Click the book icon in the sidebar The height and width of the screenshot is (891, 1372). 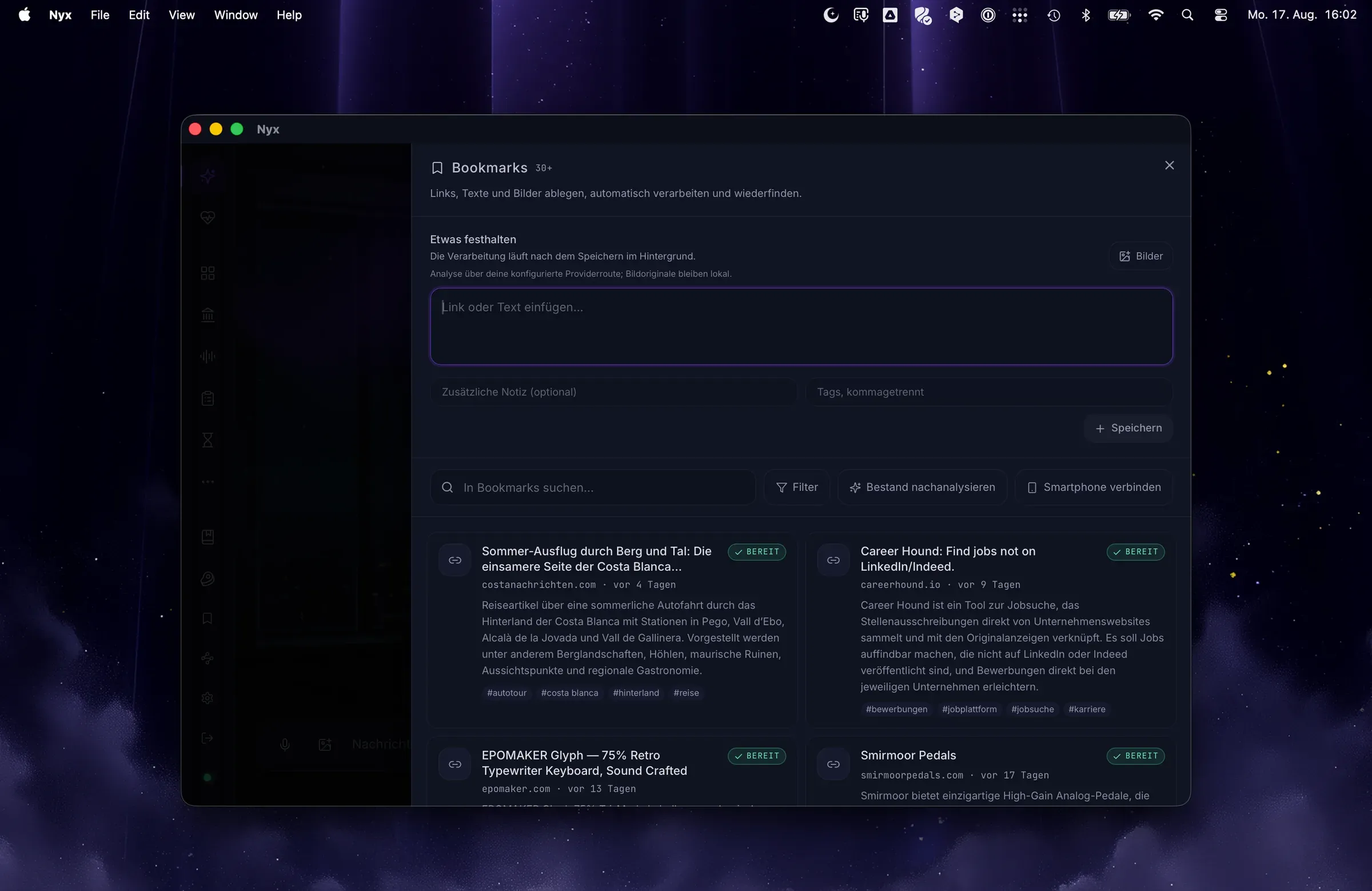(208, 537)
